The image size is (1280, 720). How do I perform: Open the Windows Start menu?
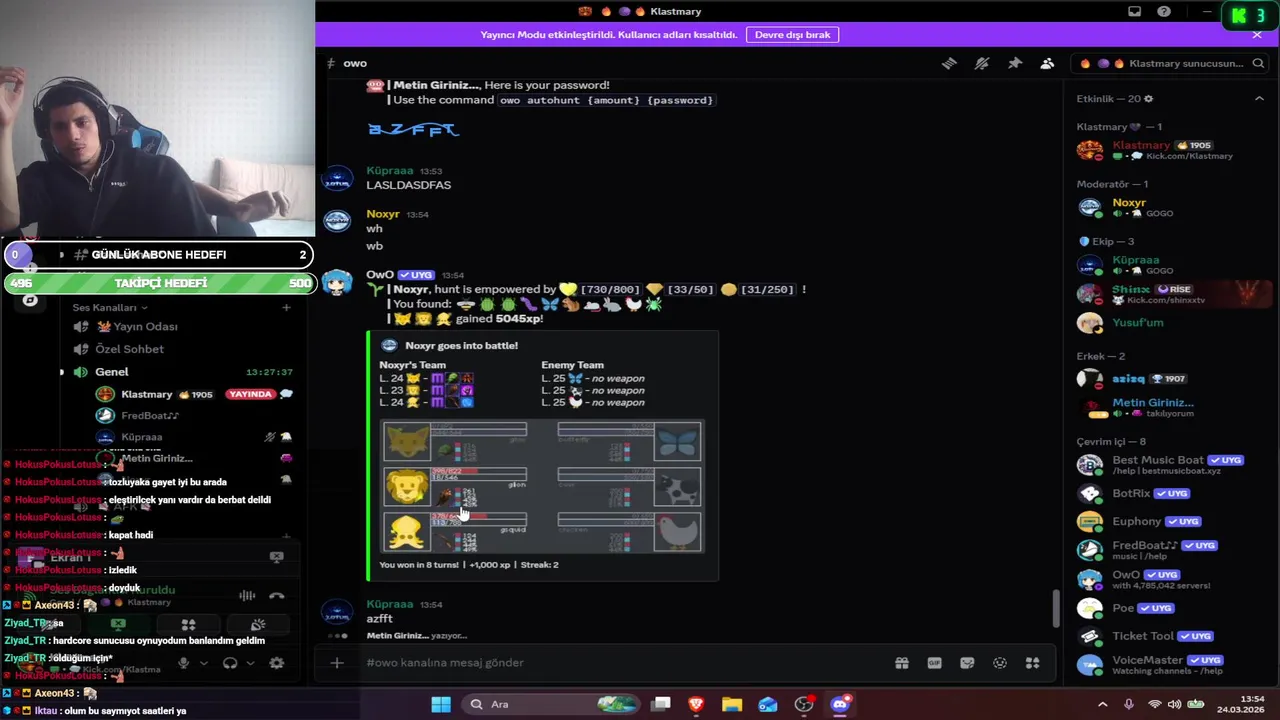441,704
